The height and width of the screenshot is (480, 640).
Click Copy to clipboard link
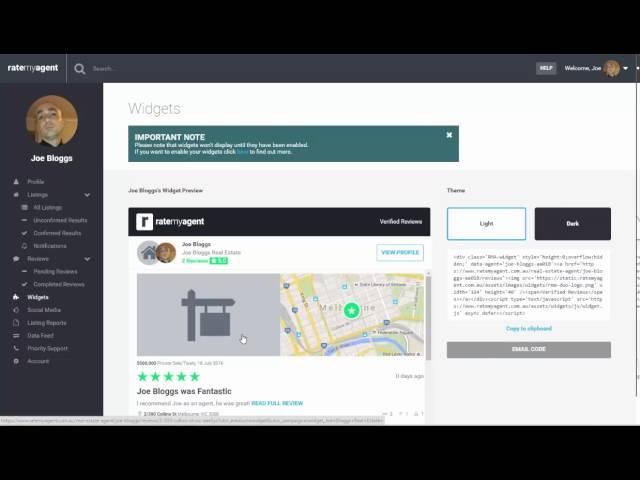(529, 329)
